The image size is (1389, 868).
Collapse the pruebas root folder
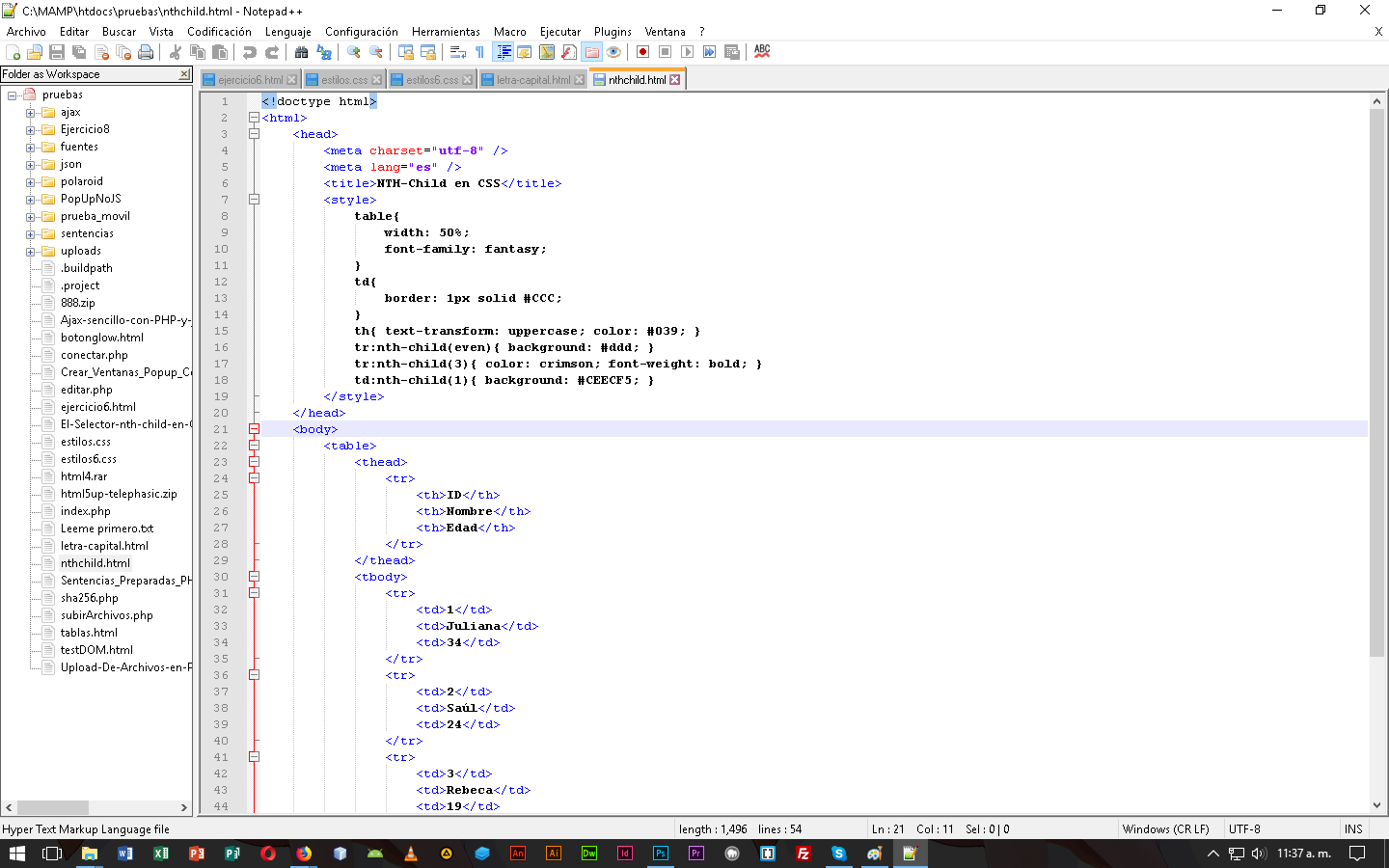[x=13, y=95]
